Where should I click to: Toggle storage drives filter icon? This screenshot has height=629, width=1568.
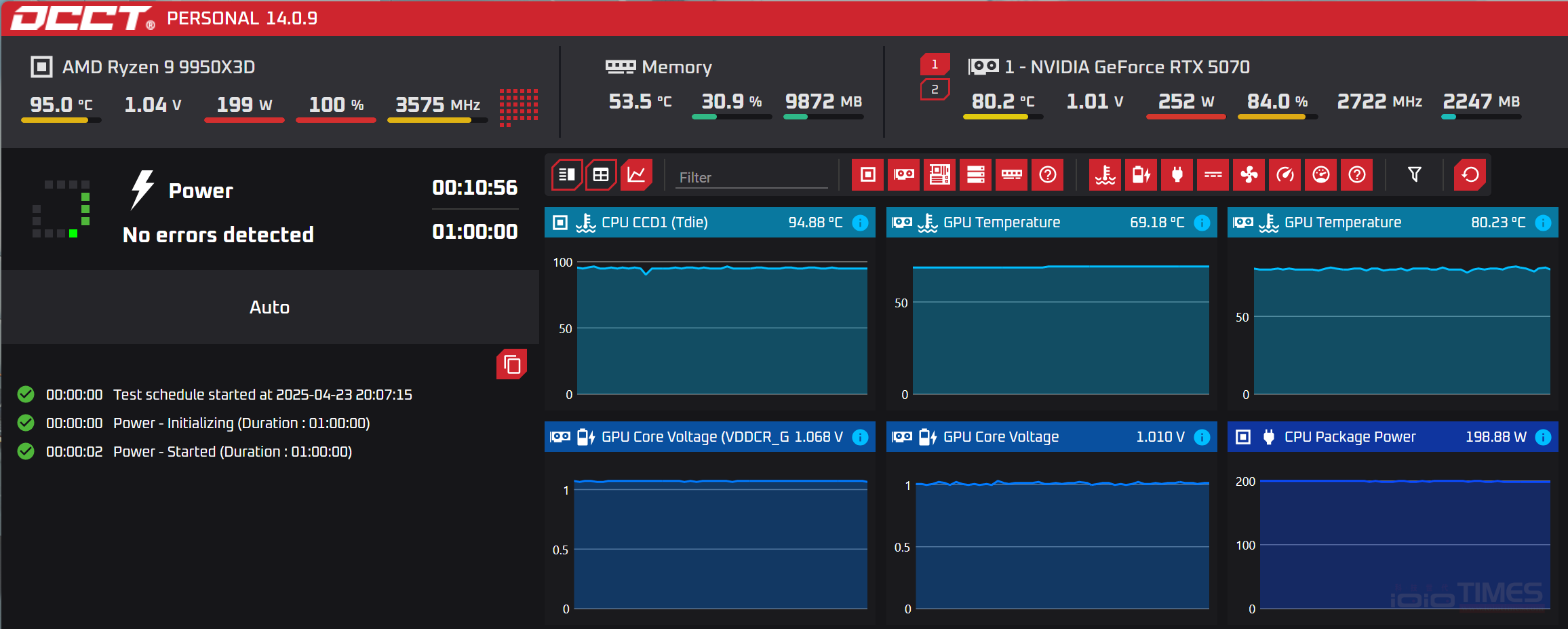point(976,175)
